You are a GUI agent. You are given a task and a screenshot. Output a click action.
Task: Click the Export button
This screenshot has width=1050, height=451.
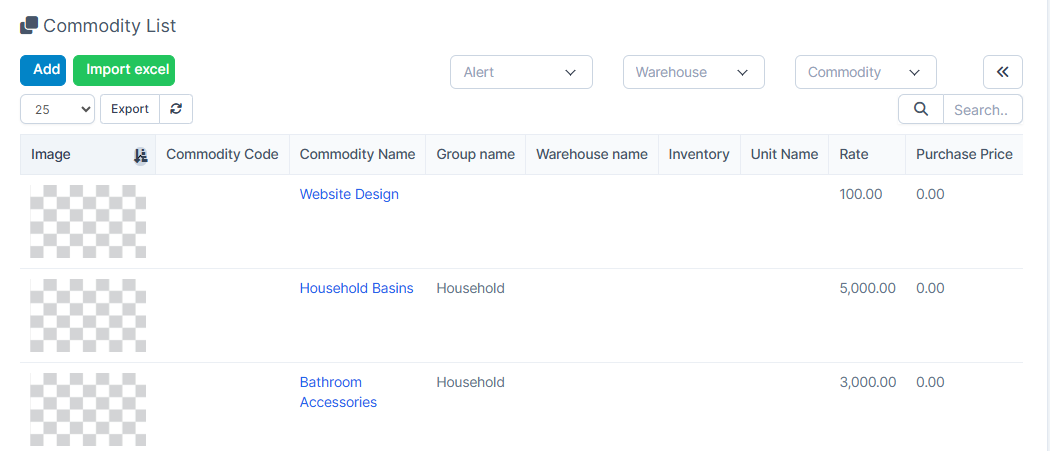(x=129, y=109)
